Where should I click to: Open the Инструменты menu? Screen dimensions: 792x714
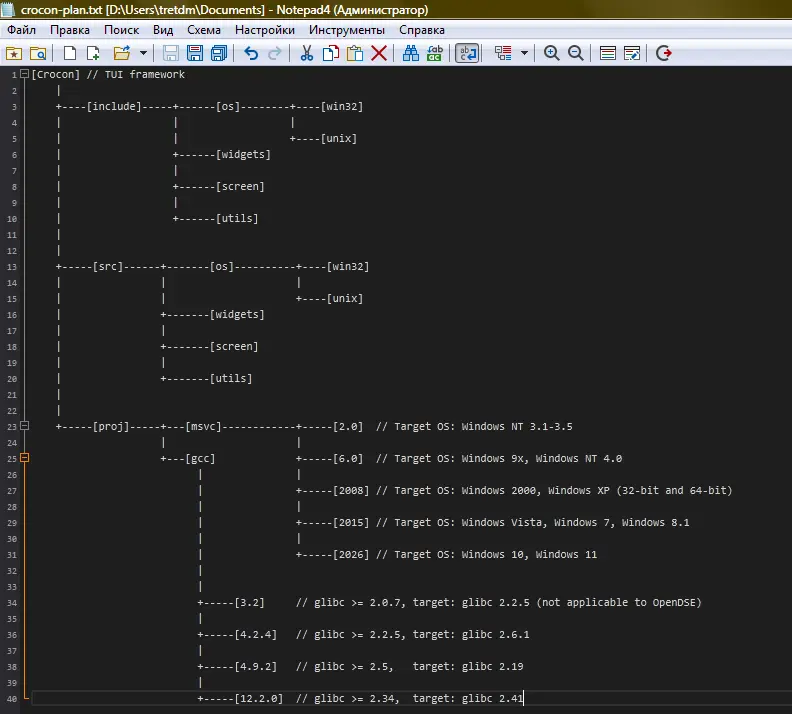point(347,30)
